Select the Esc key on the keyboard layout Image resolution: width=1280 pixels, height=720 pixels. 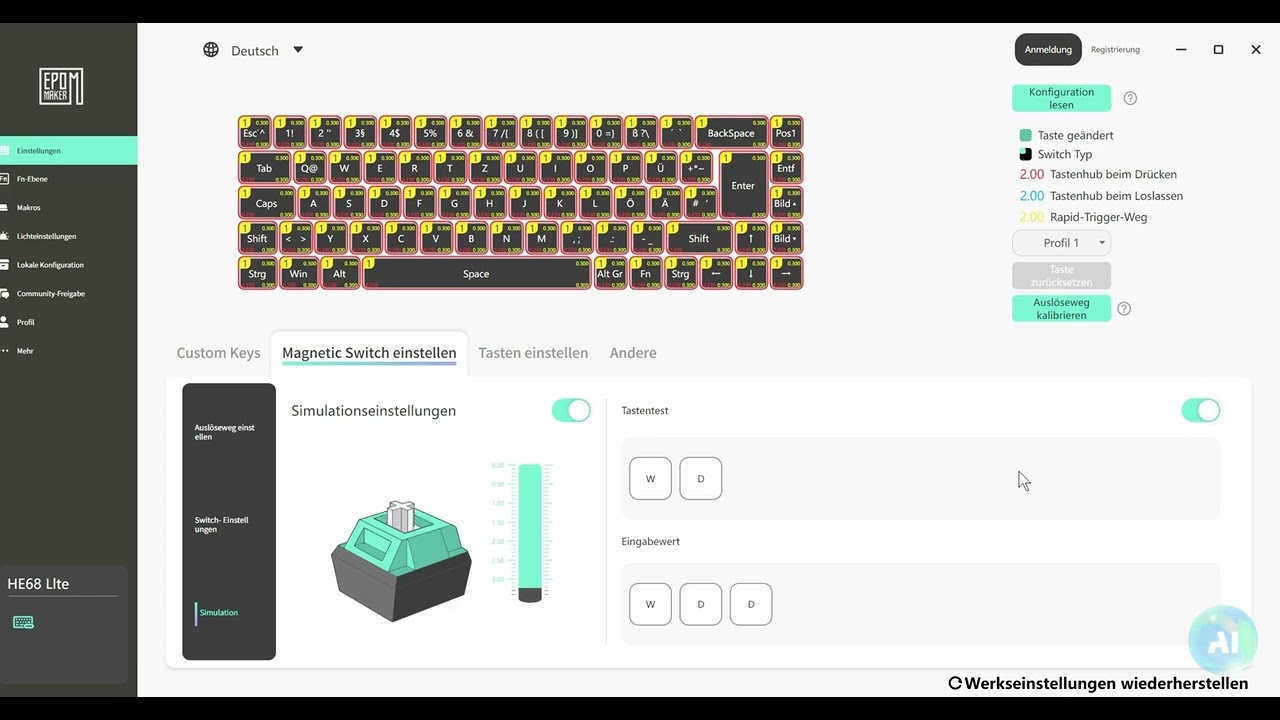coord(254,133)
